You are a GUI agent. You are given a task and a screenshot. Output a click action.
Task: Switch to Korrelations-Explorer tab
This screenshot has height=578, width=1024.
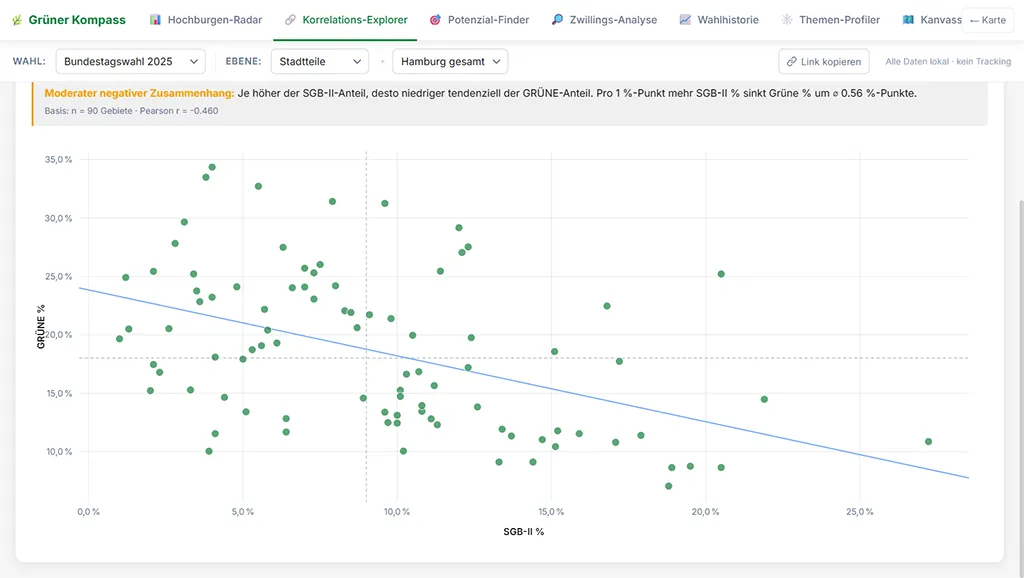pos(347,20)
